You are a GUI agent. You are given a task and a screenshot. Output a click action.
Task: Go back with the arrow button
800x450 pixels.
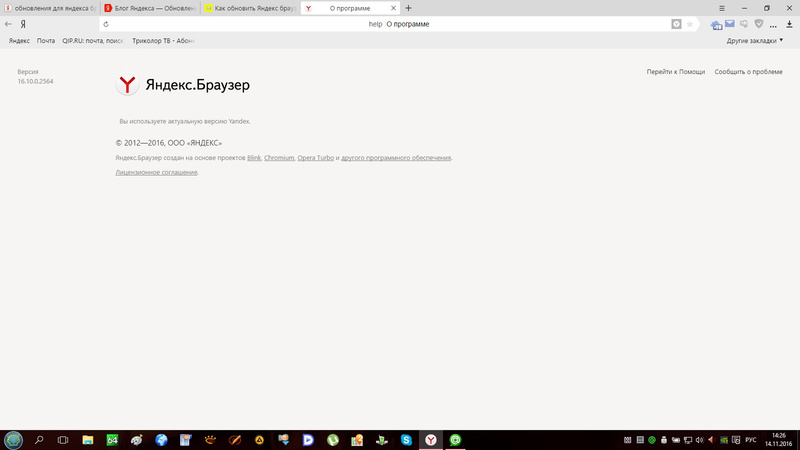[x=8, y=24]
